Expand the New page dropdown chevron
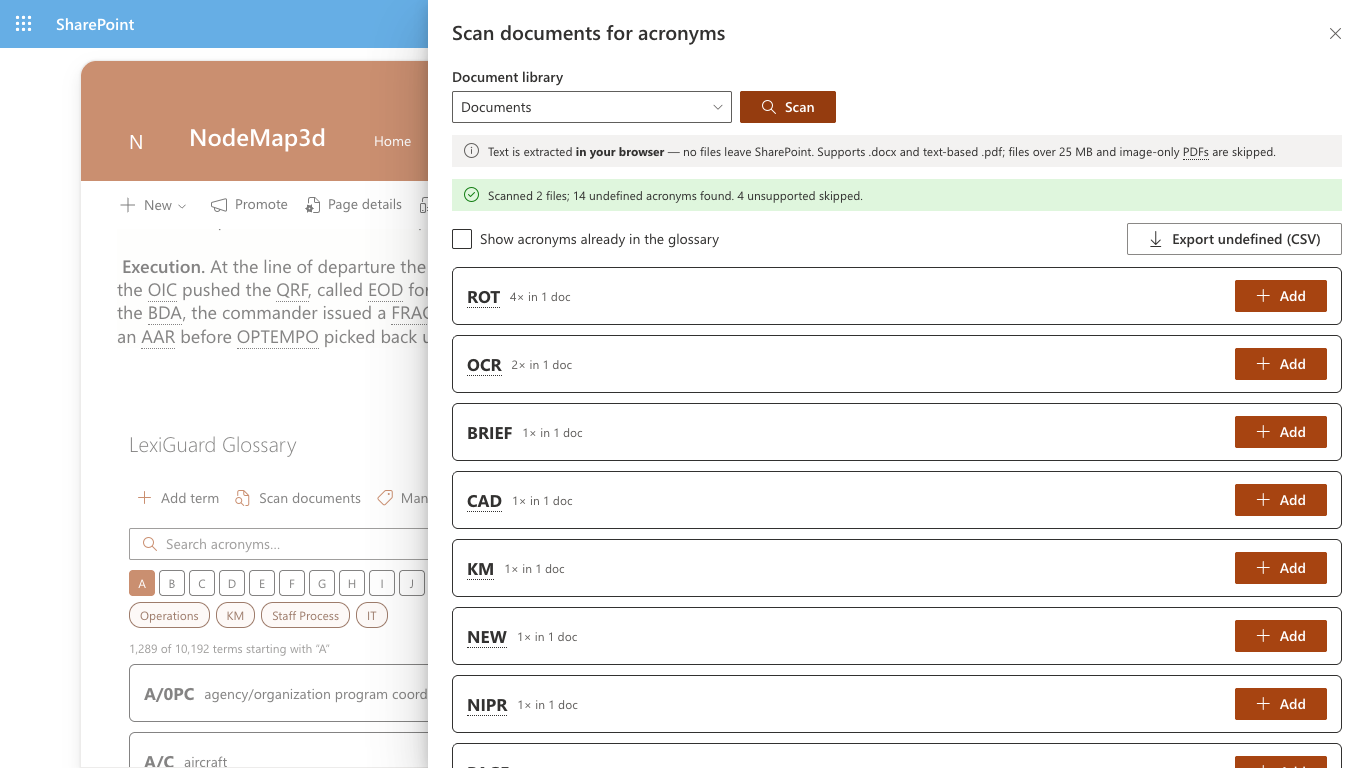Screen dimensions: 1366x768 pyautogui.click(x=182, y=206)
